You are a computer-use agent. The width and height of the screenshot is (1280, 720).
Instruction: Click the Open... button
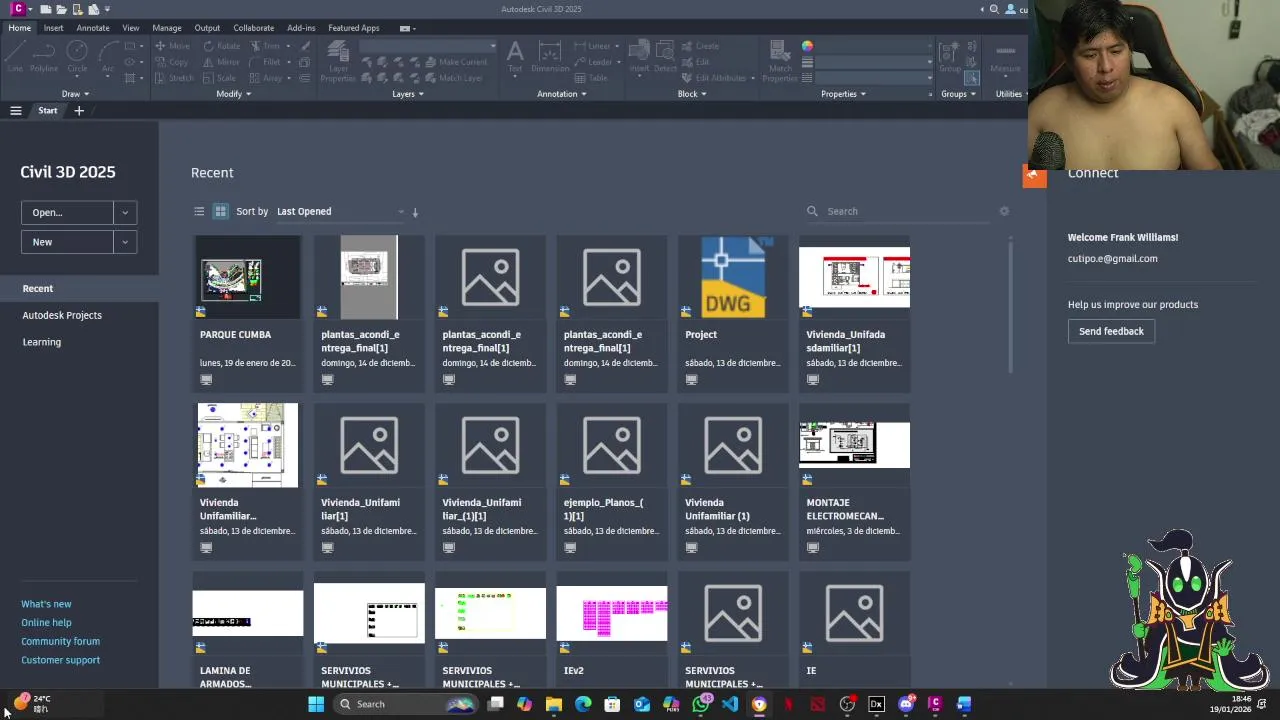point(67,212)
